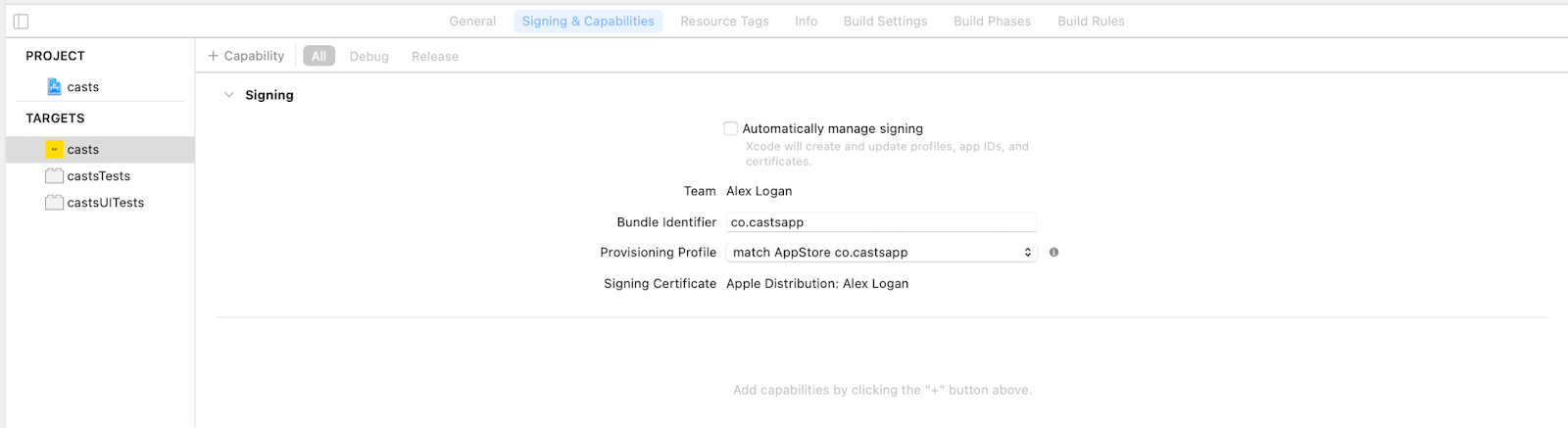Viewport: 1568px width, 428px height.
Task: Click the TARGETS sidebar header
Action: point(55,118)
